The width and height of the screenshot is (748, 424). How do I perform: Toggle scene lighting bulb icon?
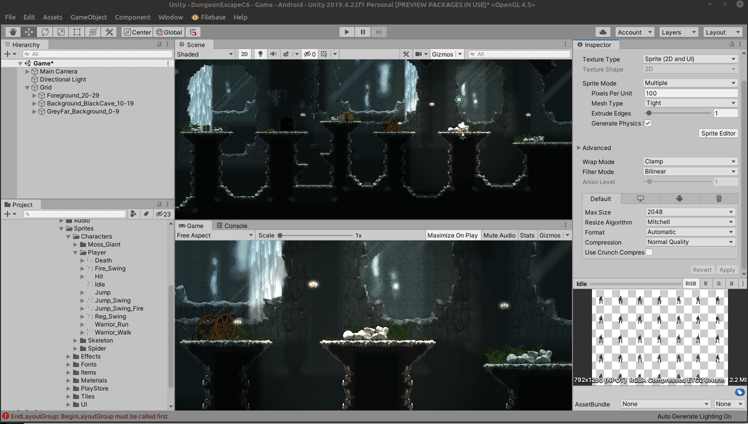pyautogui.click(x=260, y=54)
